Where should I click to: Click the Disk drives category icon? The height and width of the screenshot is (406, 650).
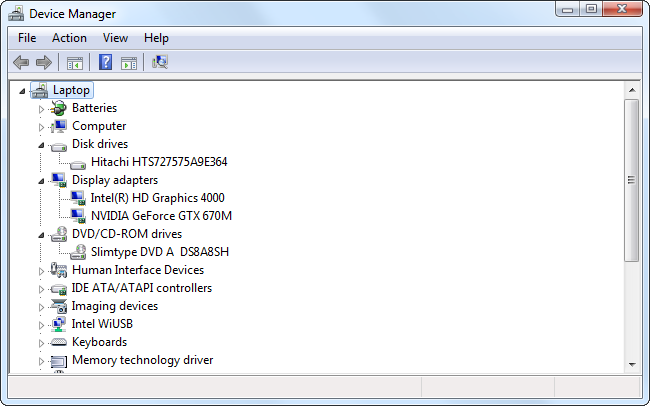[x=58, y=146]
